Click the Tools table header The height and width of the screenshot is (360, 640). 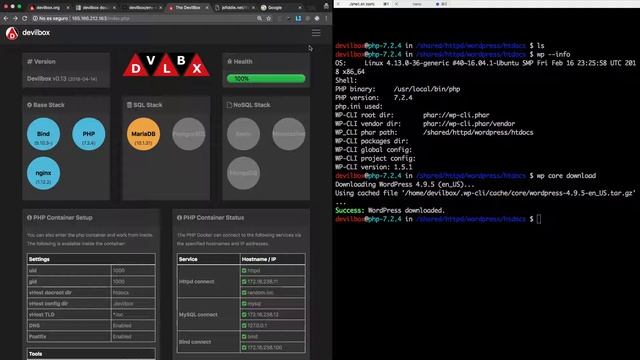coord(91,354)
